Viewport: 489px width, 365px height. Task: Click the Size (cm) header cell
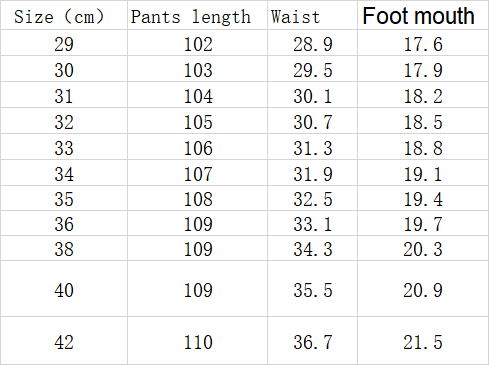tap(64, 15)
